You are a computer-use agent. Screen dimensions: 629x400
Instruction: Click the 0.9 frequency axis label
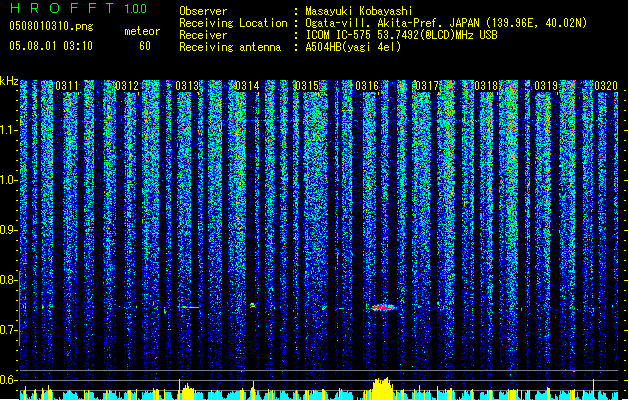pyautogui.click(x=8, y=230)
